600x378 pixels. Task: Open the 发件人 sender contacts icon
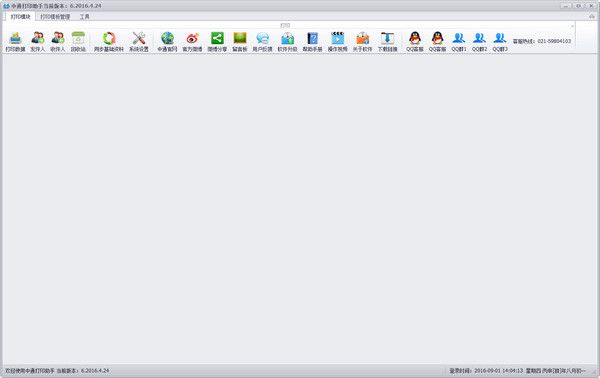(38, 42)
